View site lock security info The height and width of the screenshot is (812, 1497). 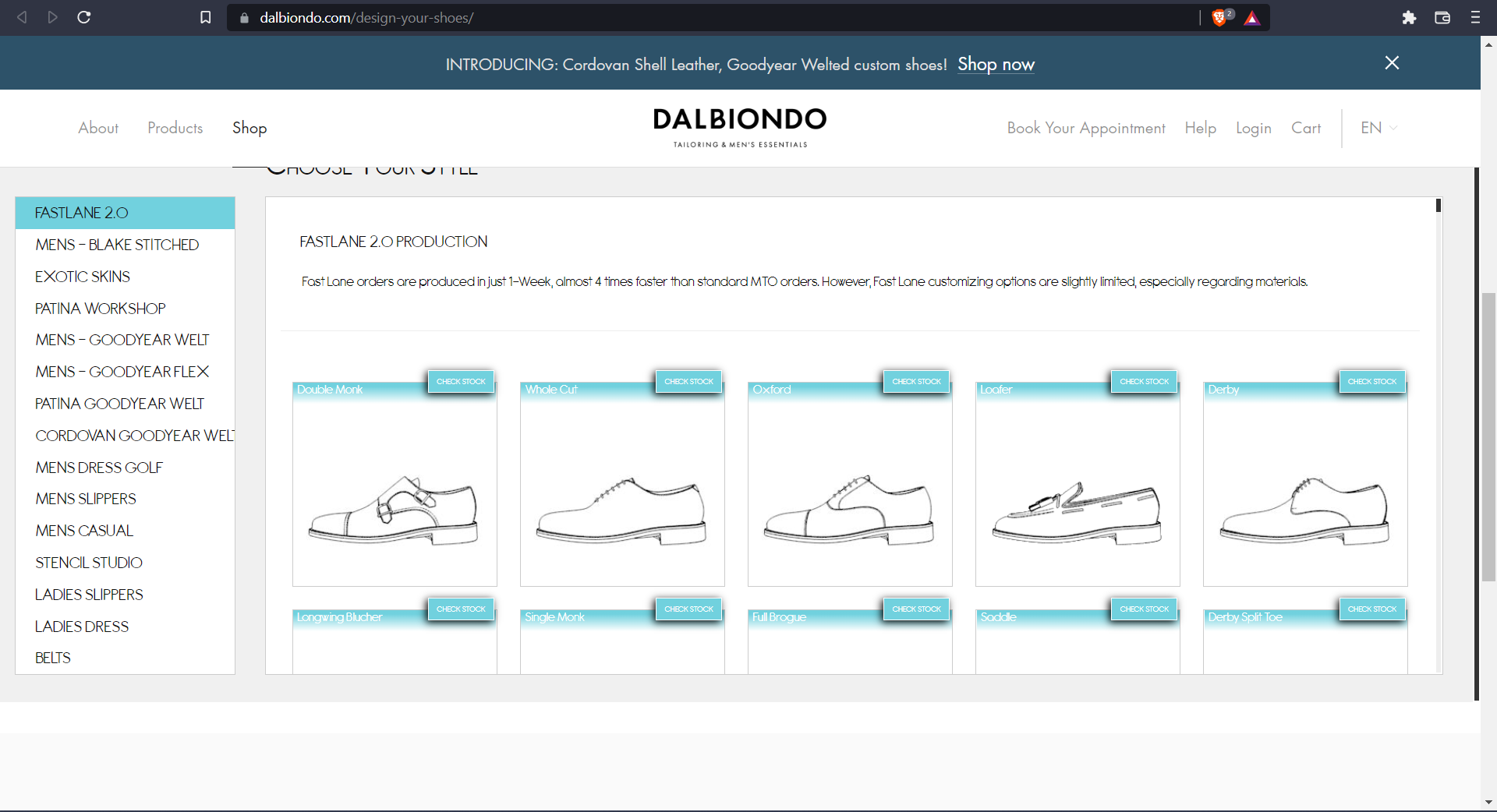244,17
